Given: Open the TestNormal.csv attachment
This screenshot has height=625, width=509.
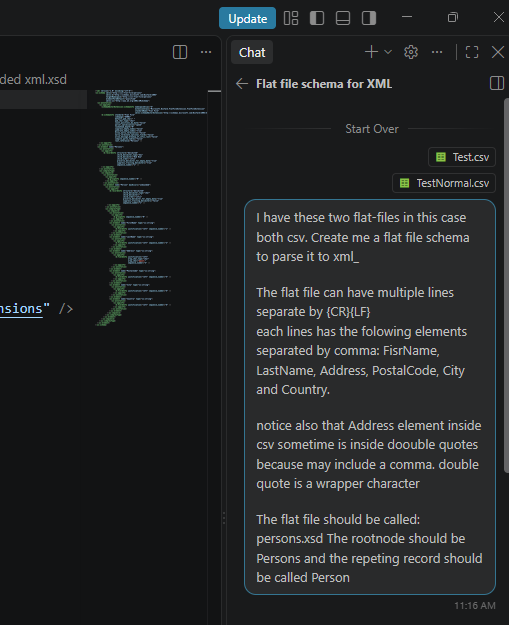Looking at the screenshot, I should pos(444,183).
